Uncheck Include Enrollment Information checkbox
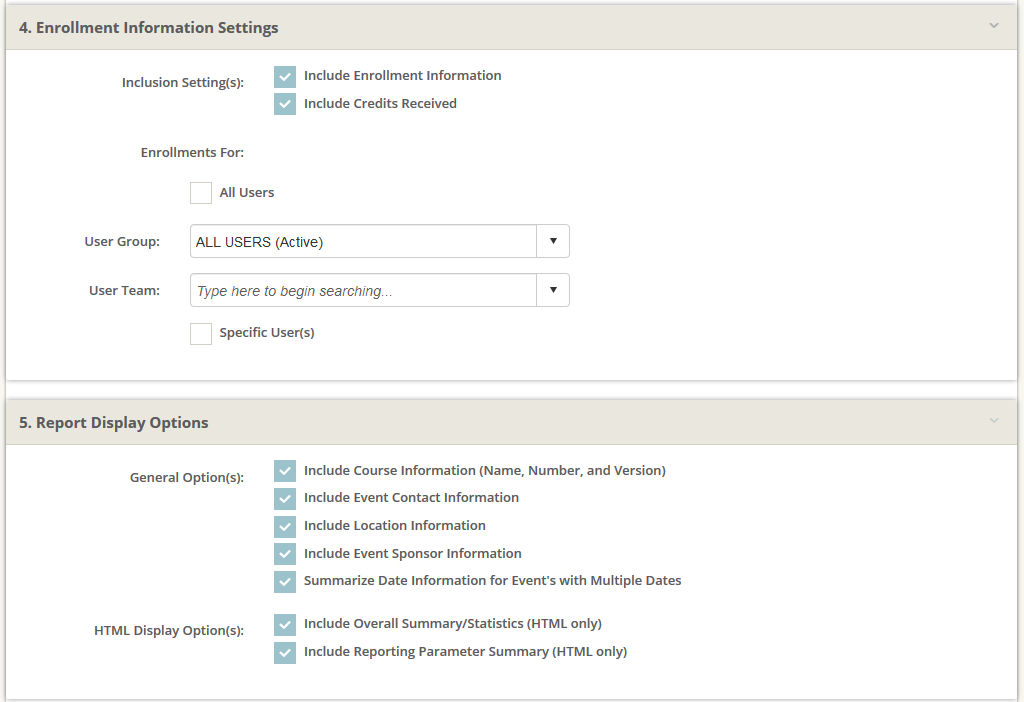This screenshot has height=702, width=1024. tap(285, 77)
